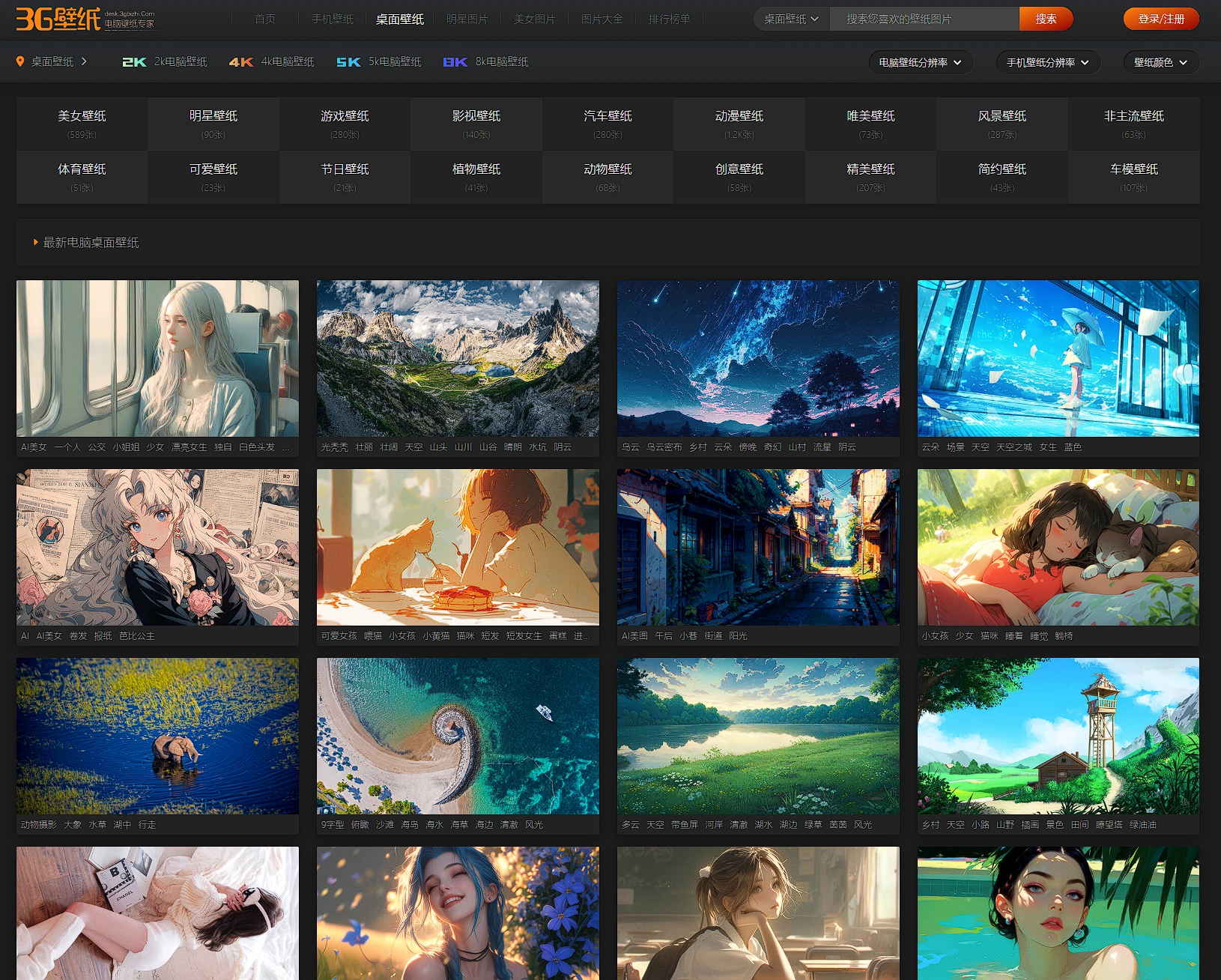The height and width of the screenshot is (980, 1221).
Task: Click the 登录/注册 button
Action: click(x=1160, y=19)
